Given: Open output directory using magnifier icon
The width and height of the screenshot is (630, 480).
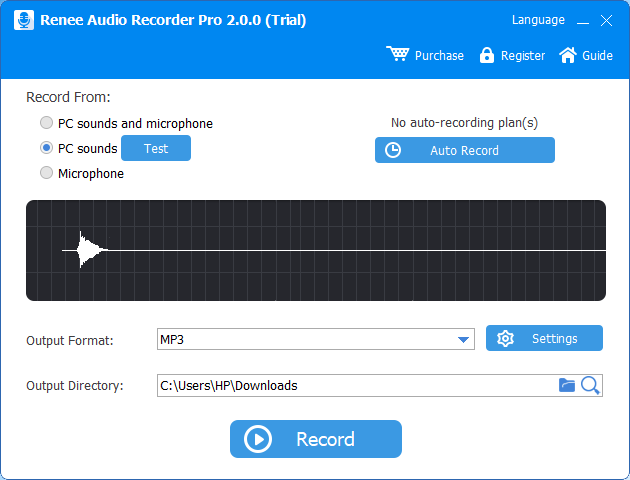Looking at the screenshot, I should click(590, 386).
